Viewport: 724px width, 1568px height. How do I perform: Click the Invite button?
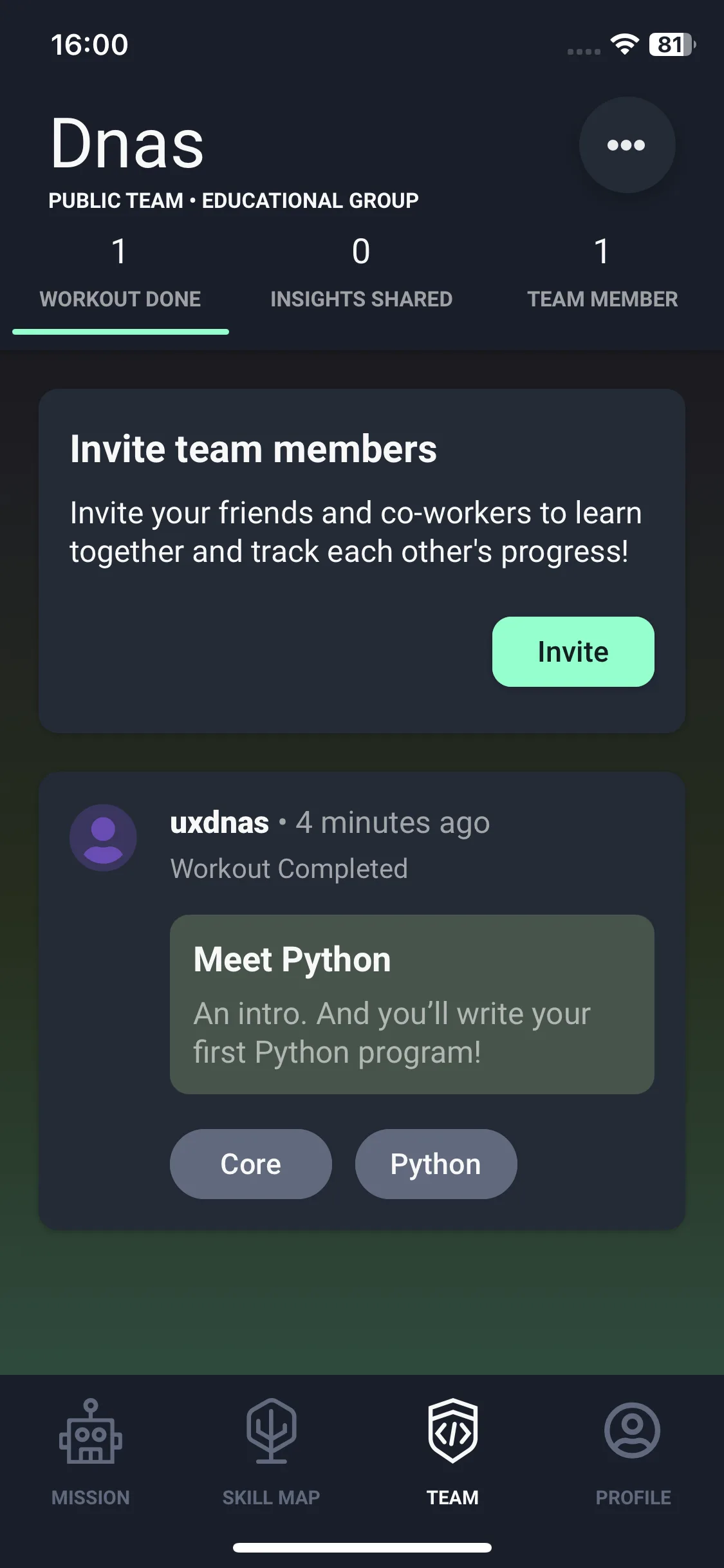click(x=573, y=651)
